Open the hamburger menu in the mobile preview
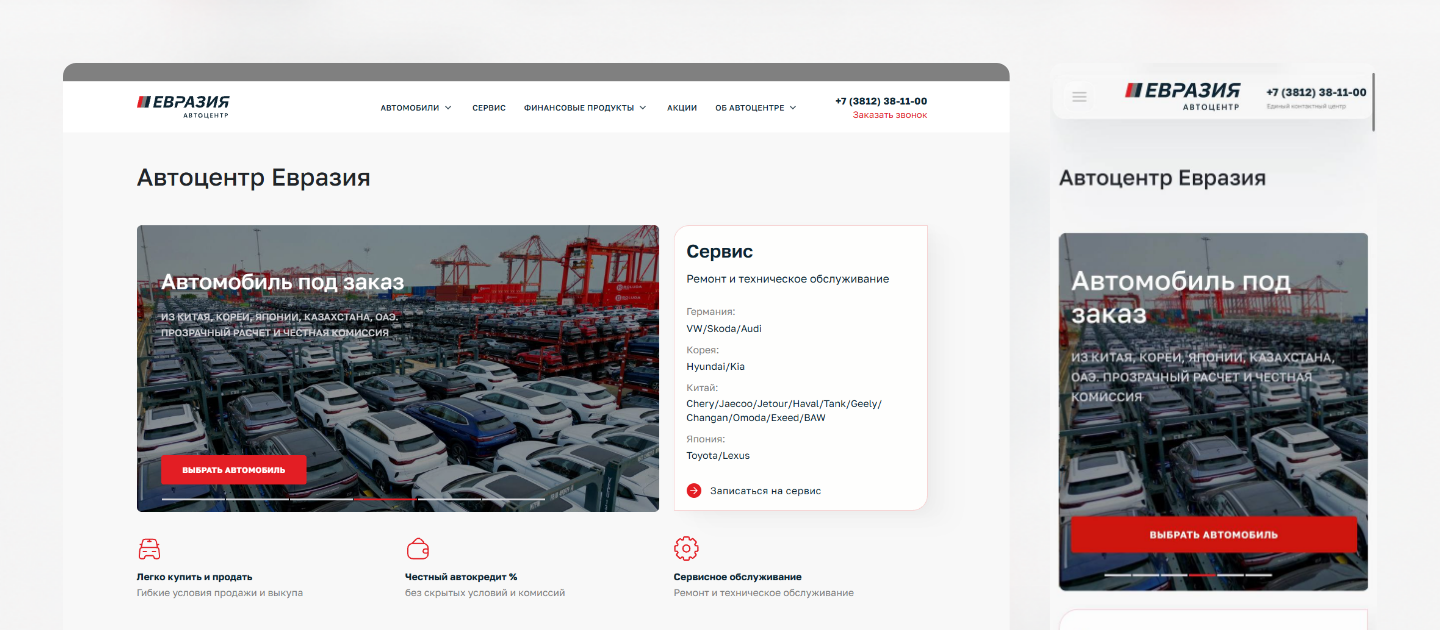Image resolution: width=1440 pixels, height=630 pixels. point(1079,97)
